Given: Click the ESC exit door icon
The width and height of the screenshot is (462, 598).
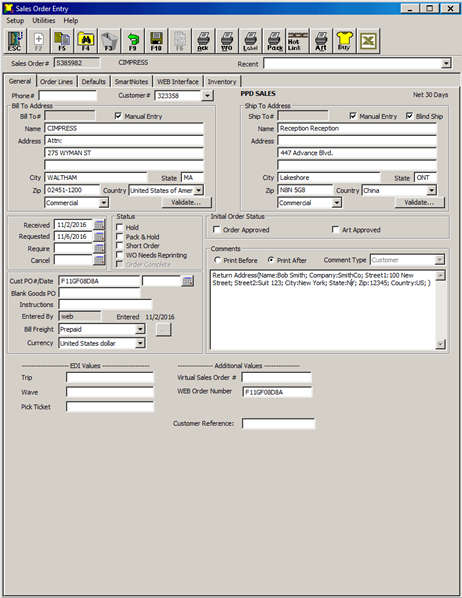Looking at the screenshot, I should point(15,41).
